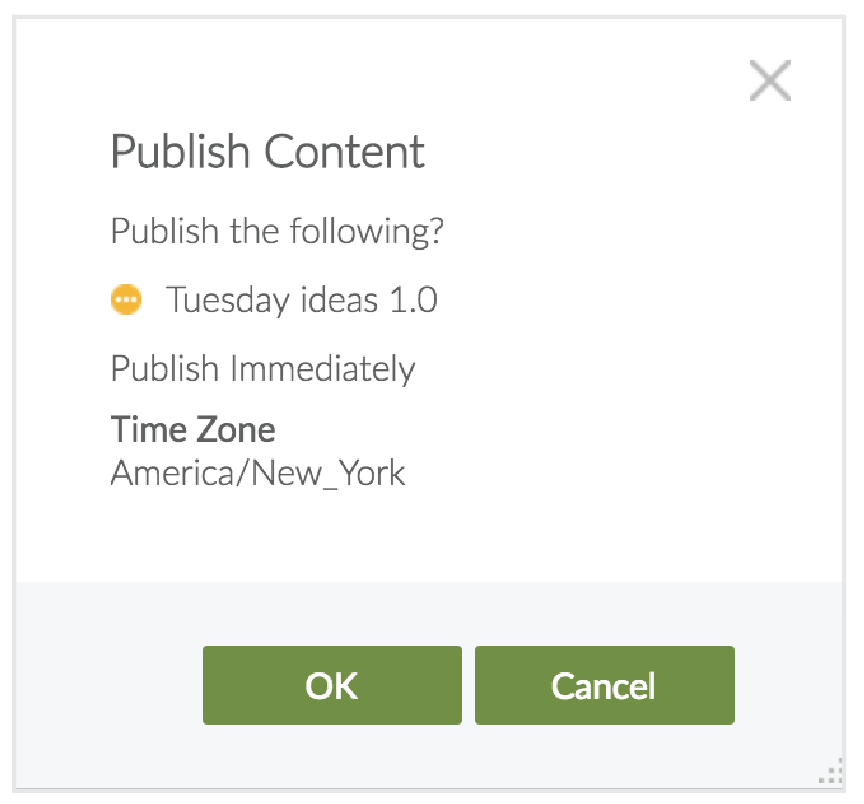Click the Time Zone label

coord(192,429)
